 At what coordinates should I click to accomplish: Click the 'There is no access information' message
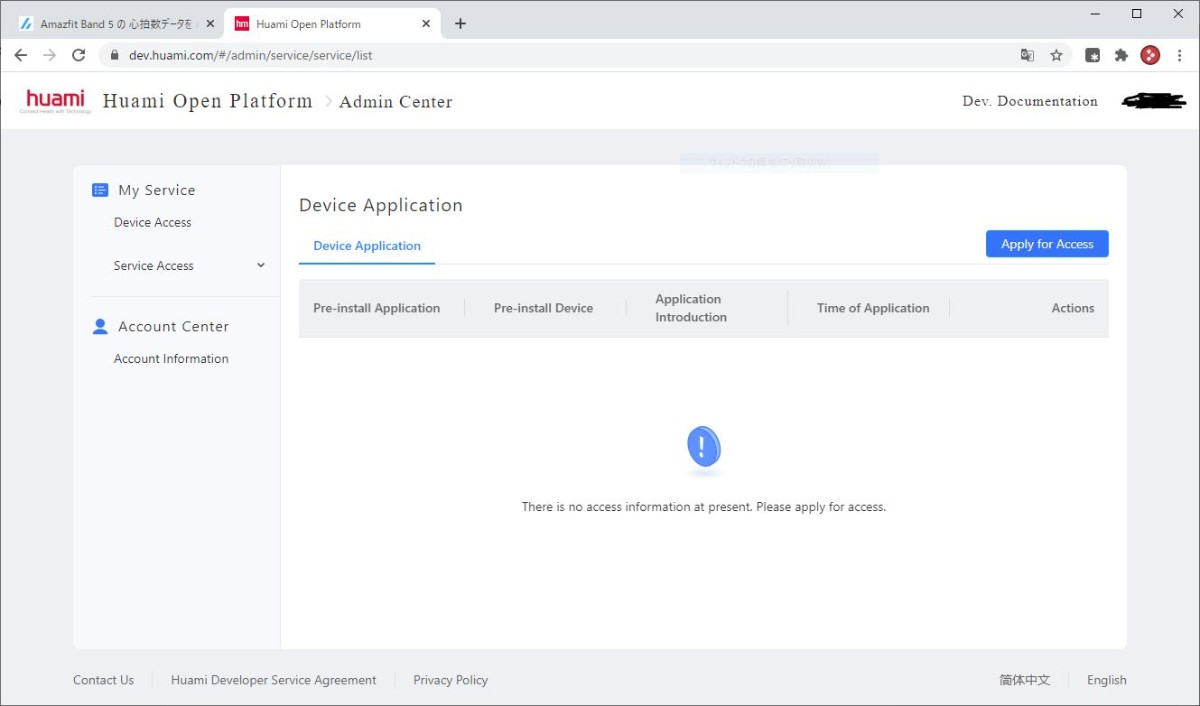click(704, 507)
